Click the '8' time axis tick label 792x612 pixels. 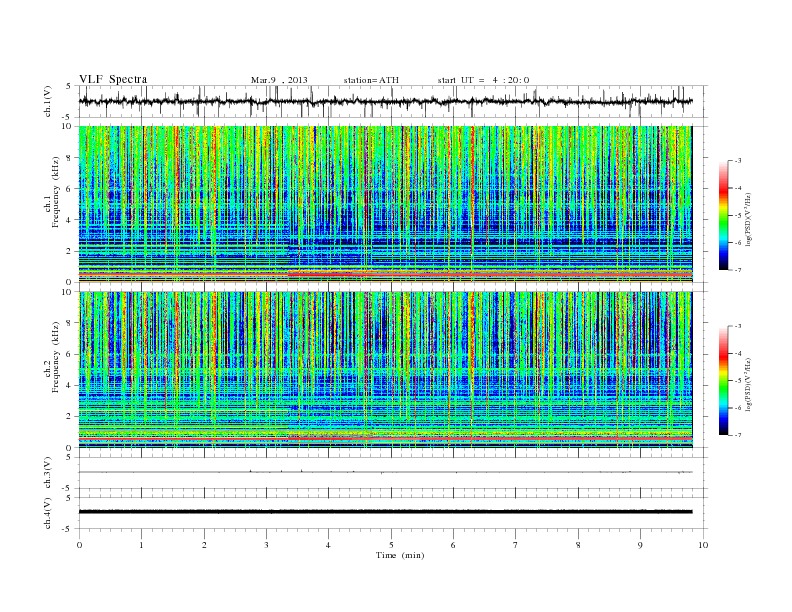[578, 545]
